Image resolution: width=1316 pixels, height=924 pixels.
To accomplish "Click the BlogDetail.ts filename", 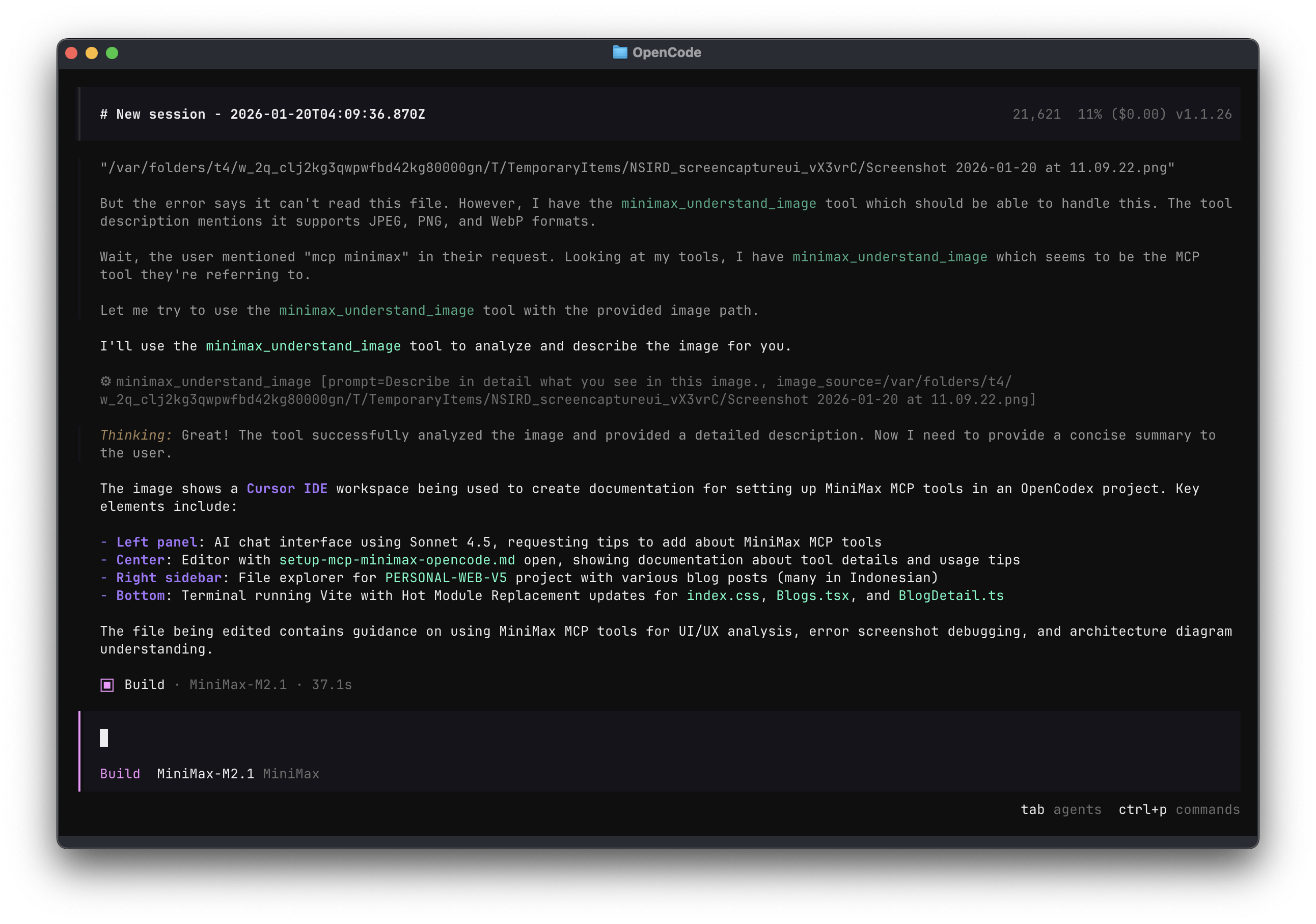I will 951,595.
